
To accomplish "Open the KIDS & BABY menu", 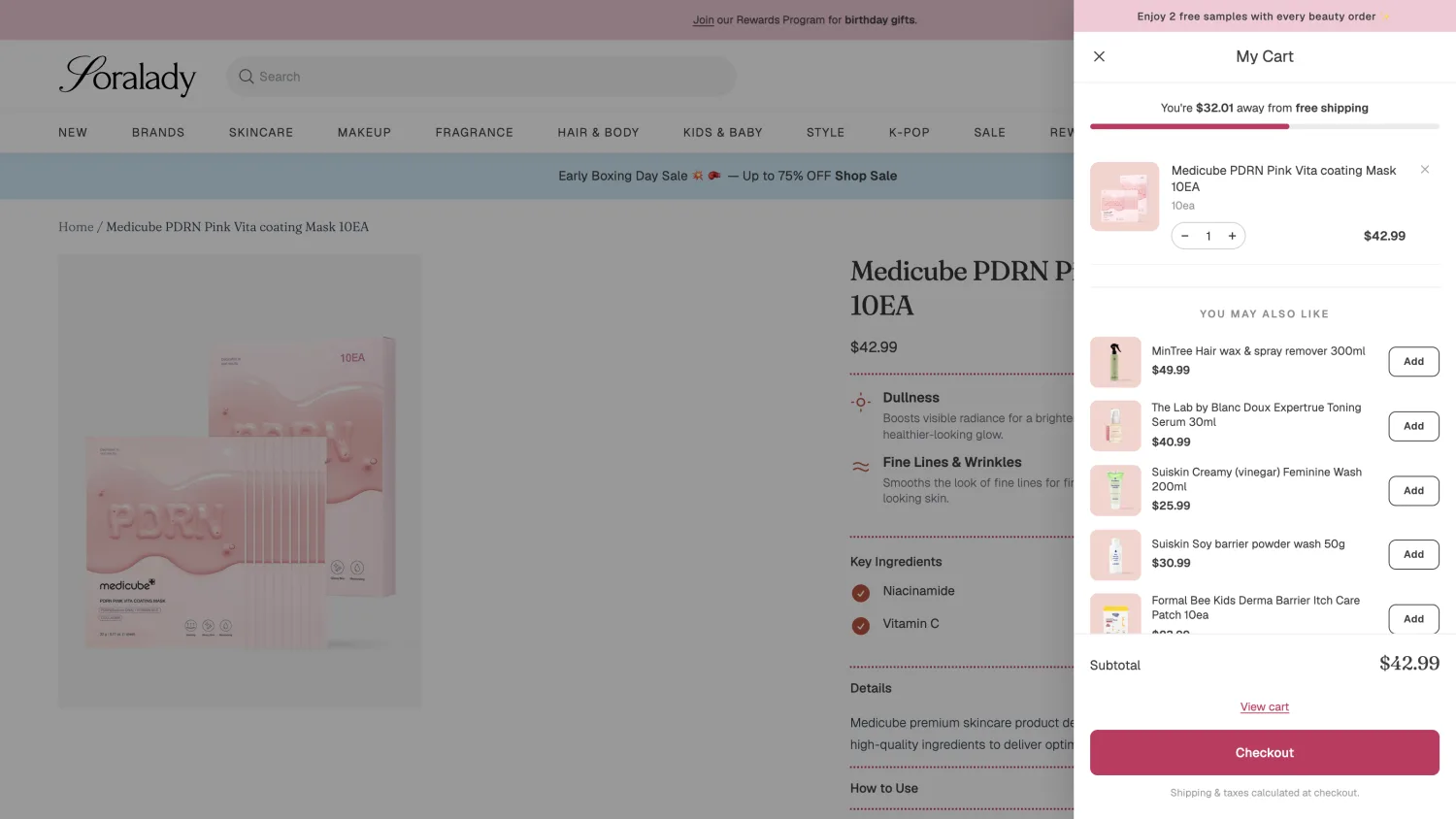I will click(x=722, y=133).
